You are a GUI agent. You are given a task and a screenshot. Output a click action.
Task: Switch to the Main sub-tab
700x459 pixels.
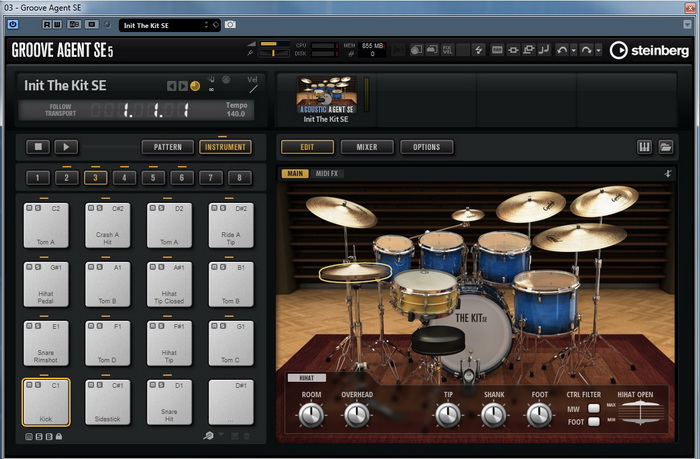[295, 173]
